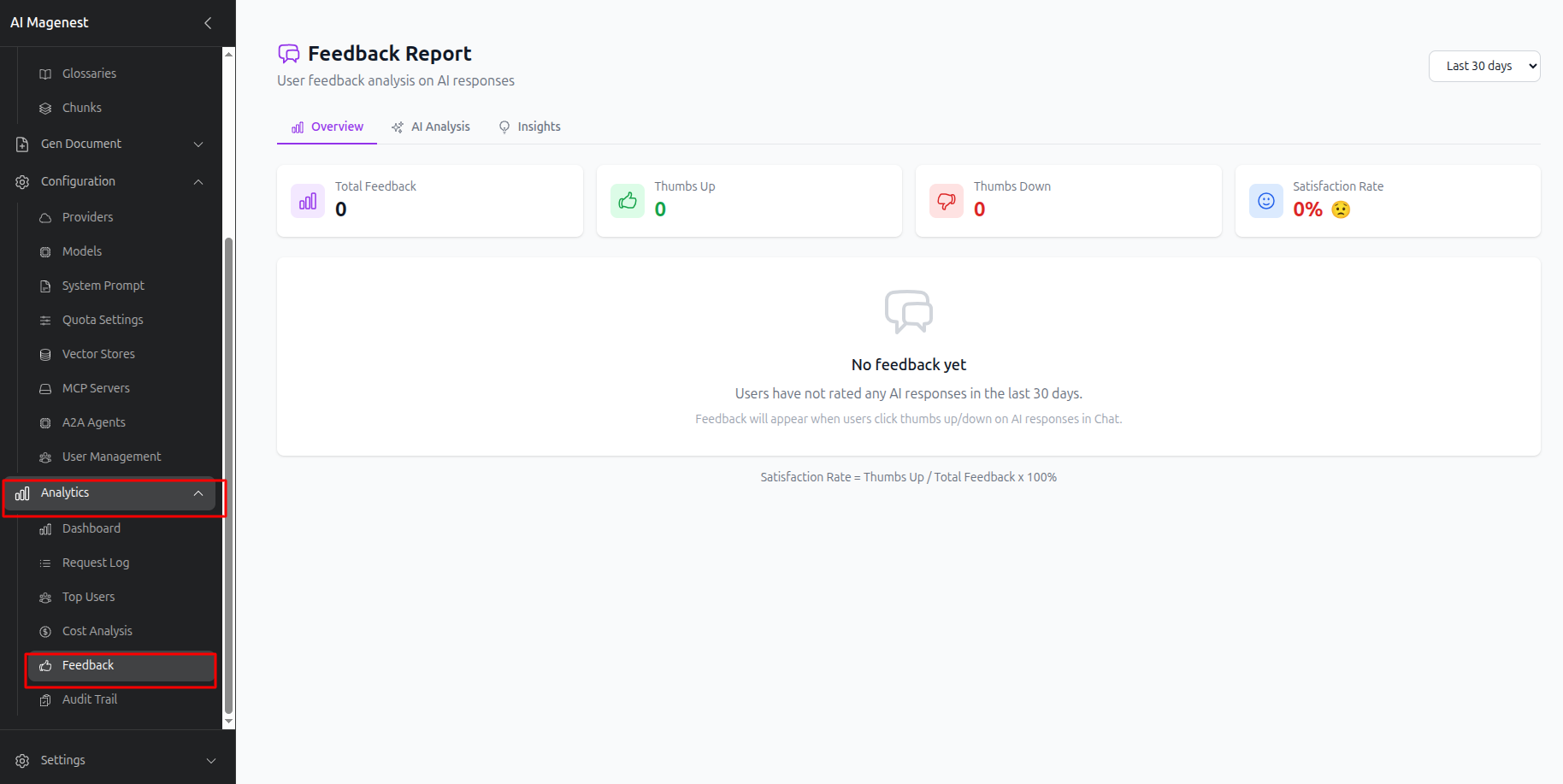This screenshot has width=1563, height=784.
Task: Click the Audit Trail clipboard icon
Action: (45, 700)
